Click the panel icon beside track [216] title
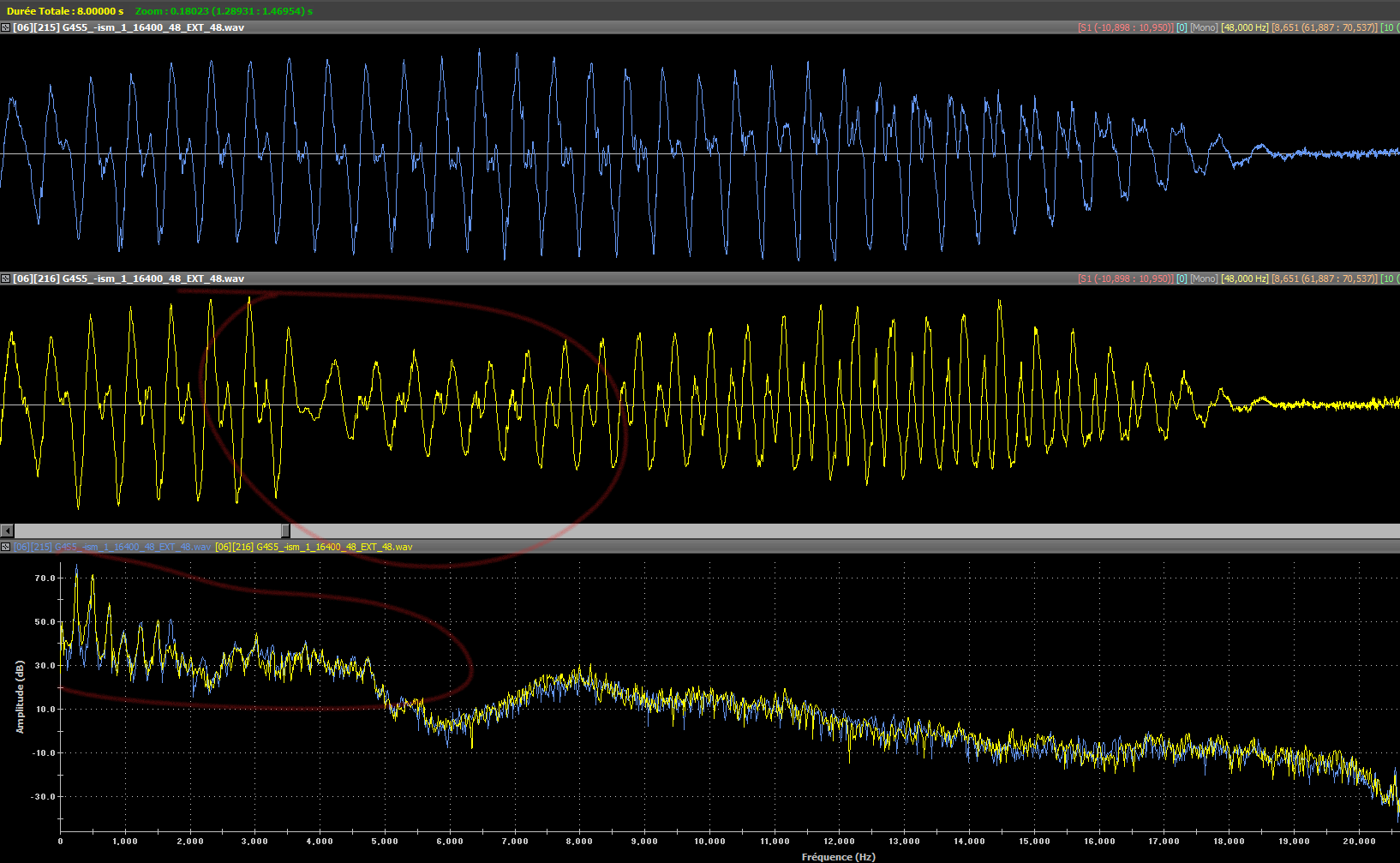Viewport: 1400px width, 863px height. (x=5, y=279)
